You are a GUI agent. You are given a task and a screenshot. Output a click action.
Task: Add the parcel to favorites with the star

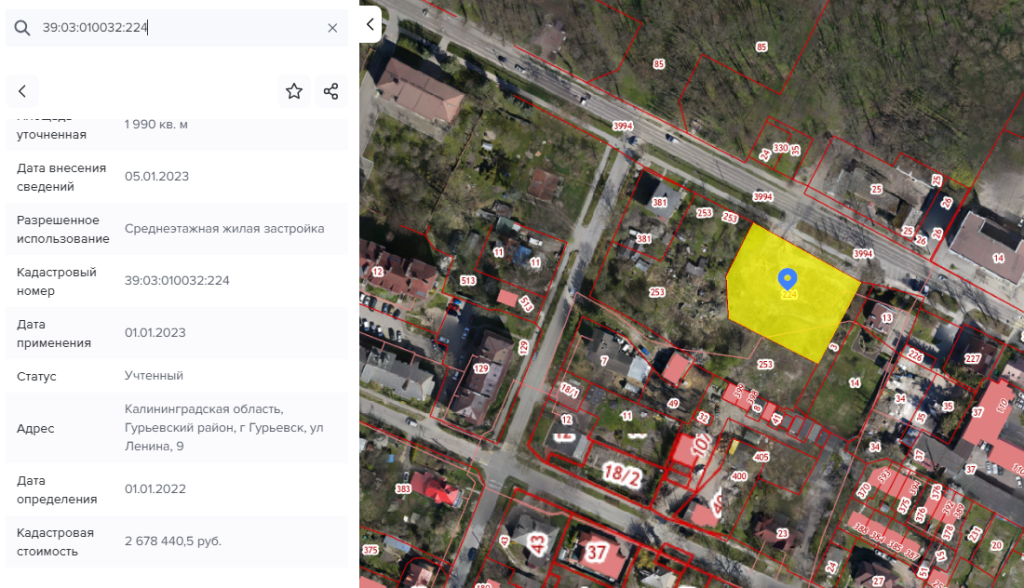pos(294,92)
